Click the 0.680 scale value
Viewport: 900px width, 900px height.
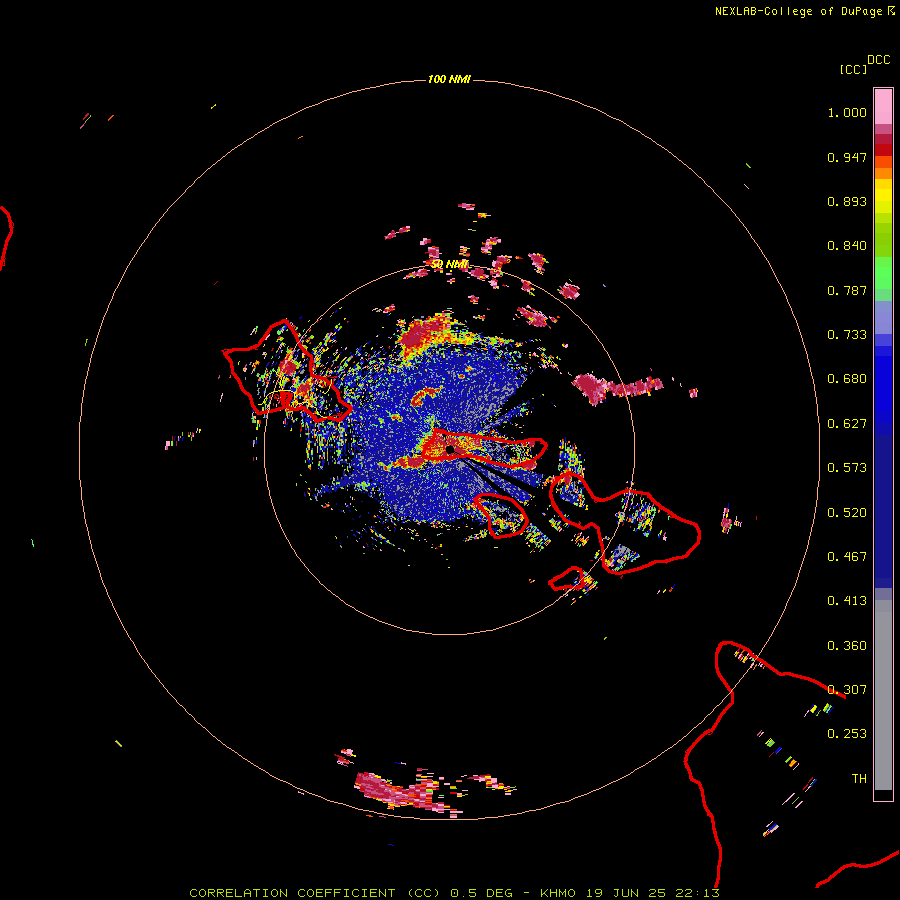click(847, 379)
